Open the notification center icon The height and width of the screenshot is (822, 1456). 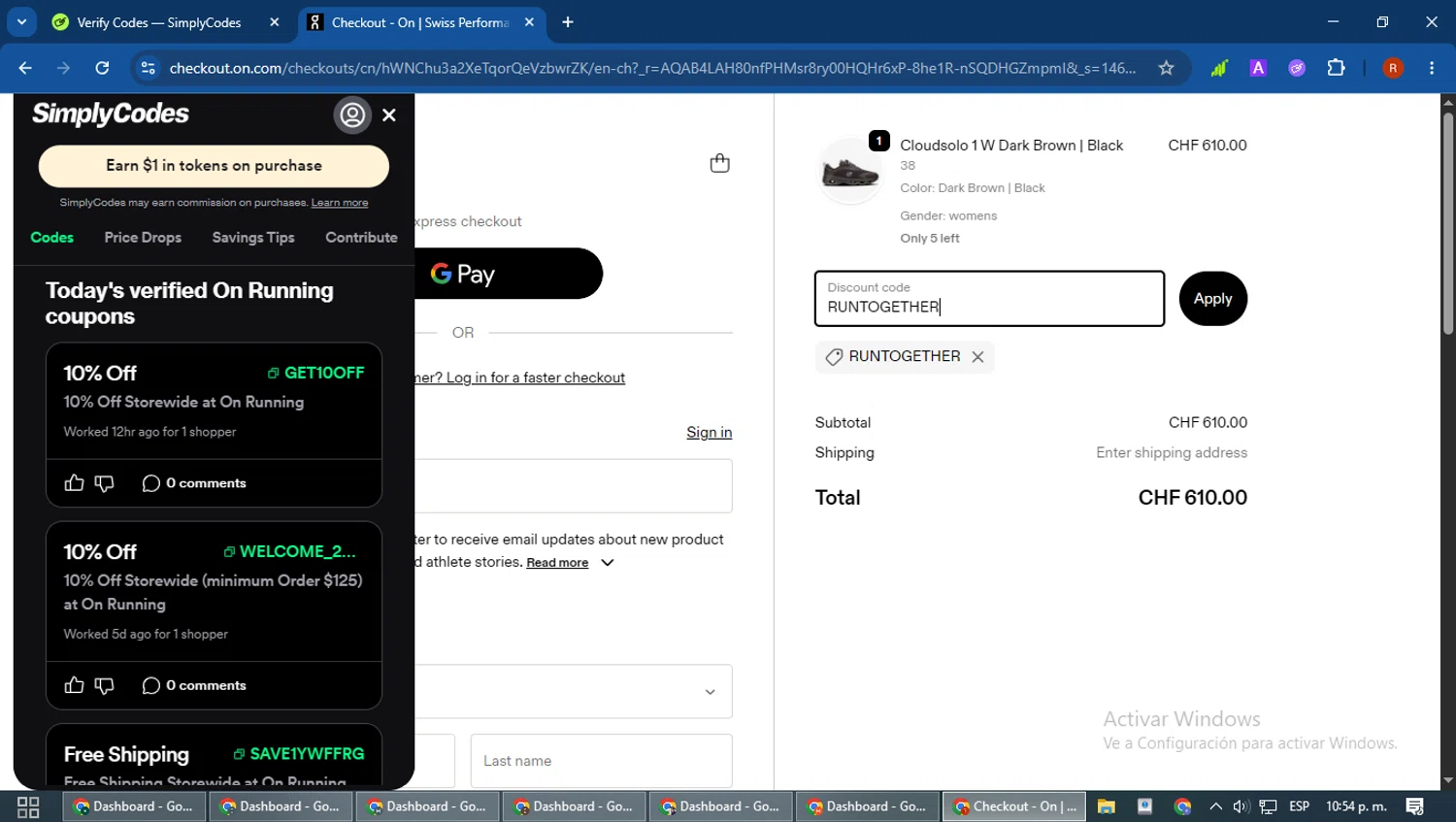click(x=1415, y=806)
